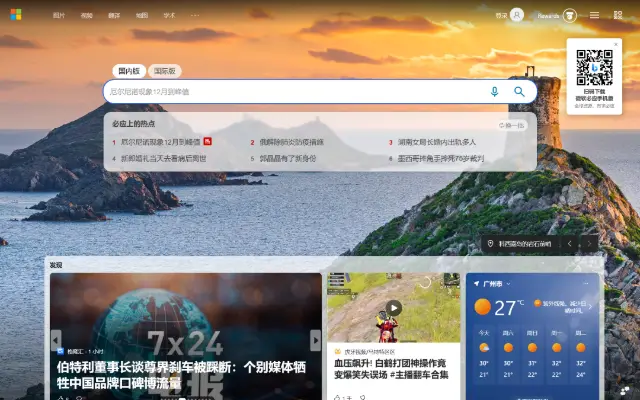Click the red hot badge on topic 1
Viewport: 640px width, 400px height.
click(207, 141)
